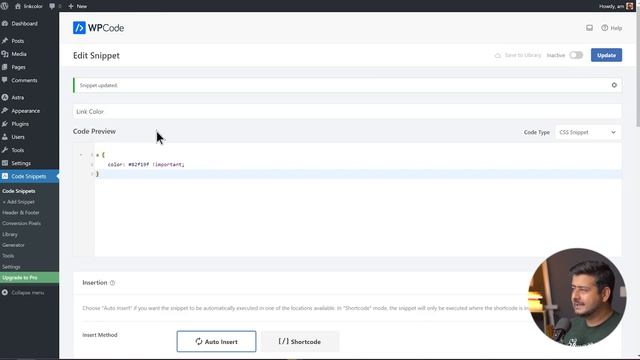Open Tools under Code Snippets submenu
The height and width of the screenshot is (360, 640).
pos(8,256)
